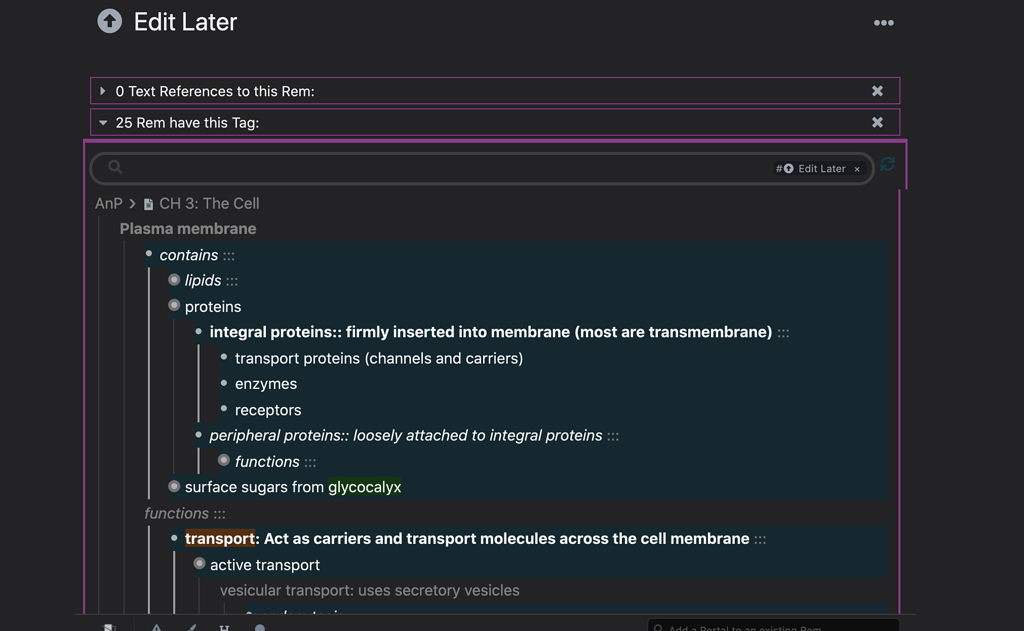The width and height of the screenshot is (1024, 631).
Task: Click into the tagged Rem search field
Action: tap(440, 168)
